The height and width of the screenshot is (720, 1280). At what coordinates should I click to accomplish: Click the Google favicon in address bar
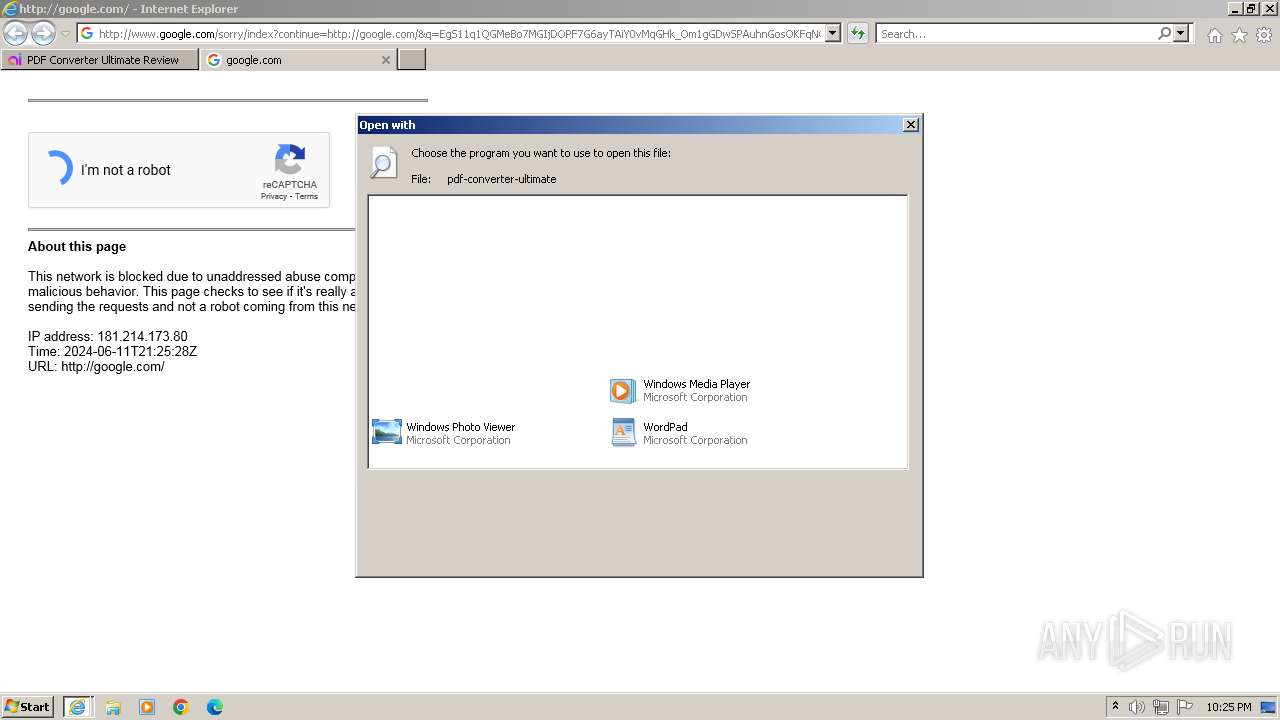coord(87,34)
